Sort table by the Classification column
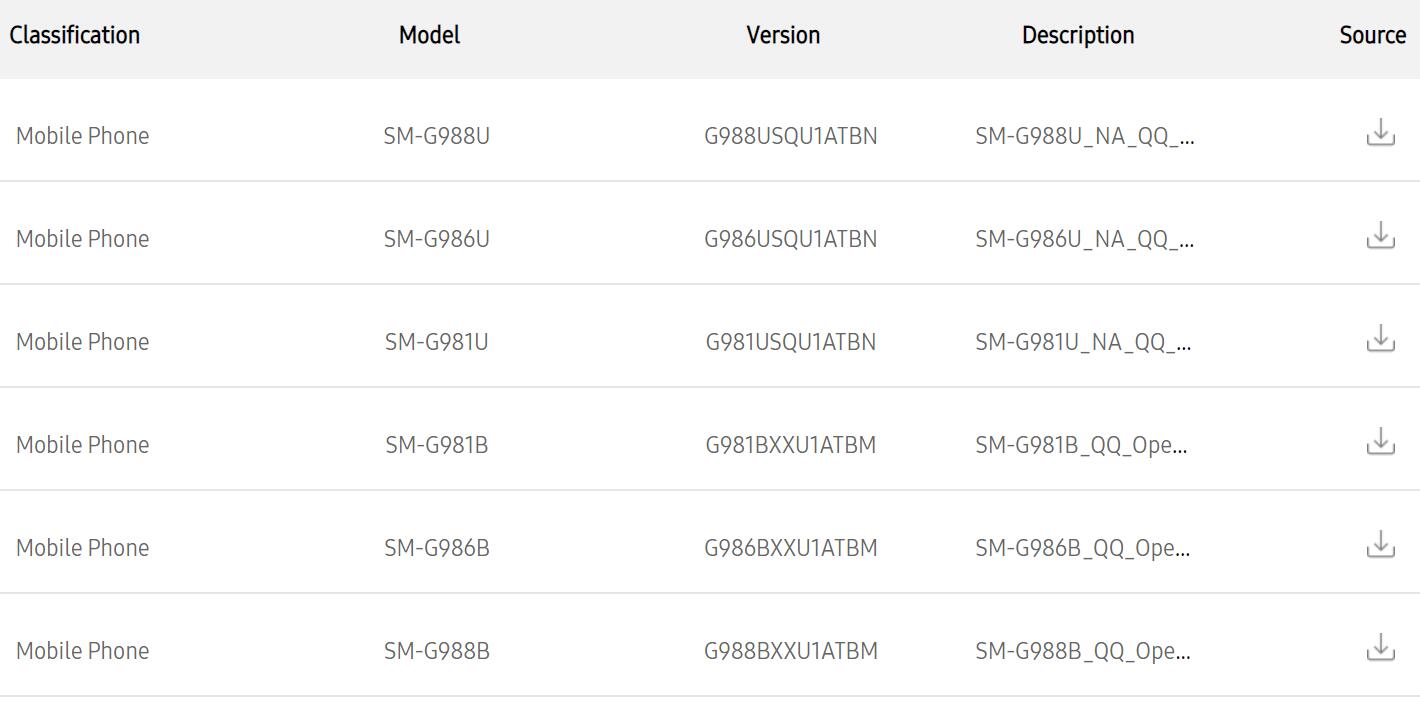Screen dimensions: 1420x706 point(75,35)
